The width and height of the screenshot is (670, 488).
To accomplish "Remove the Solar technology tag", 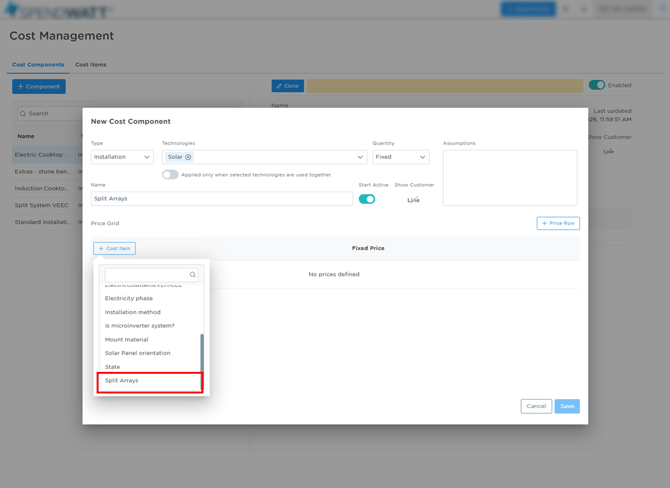I will click(188, 157).
